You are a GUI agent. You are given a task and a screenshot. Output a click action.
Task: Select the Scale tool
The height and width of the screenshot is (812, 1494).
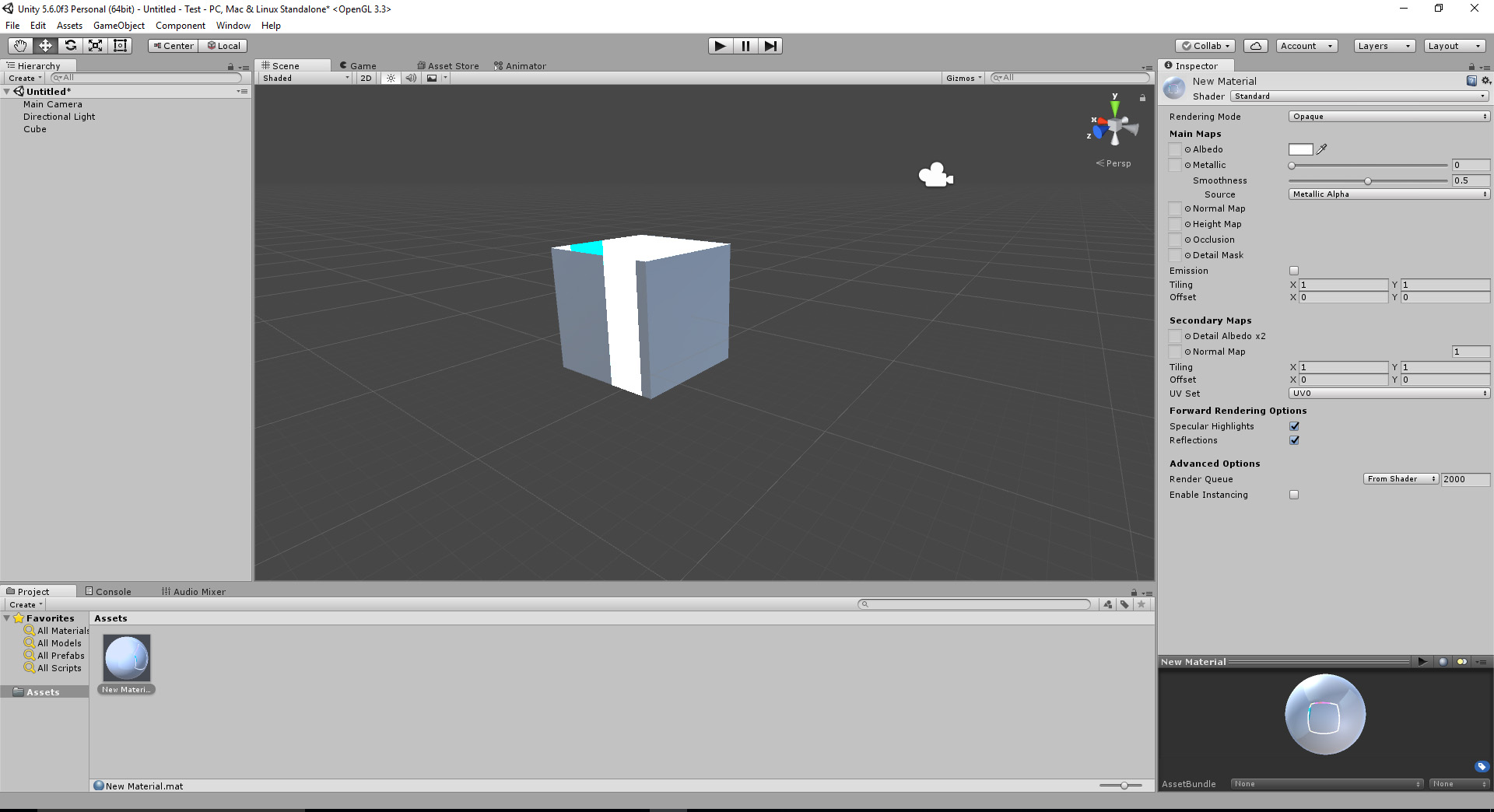pyautogui.click(x=95, y=46)
